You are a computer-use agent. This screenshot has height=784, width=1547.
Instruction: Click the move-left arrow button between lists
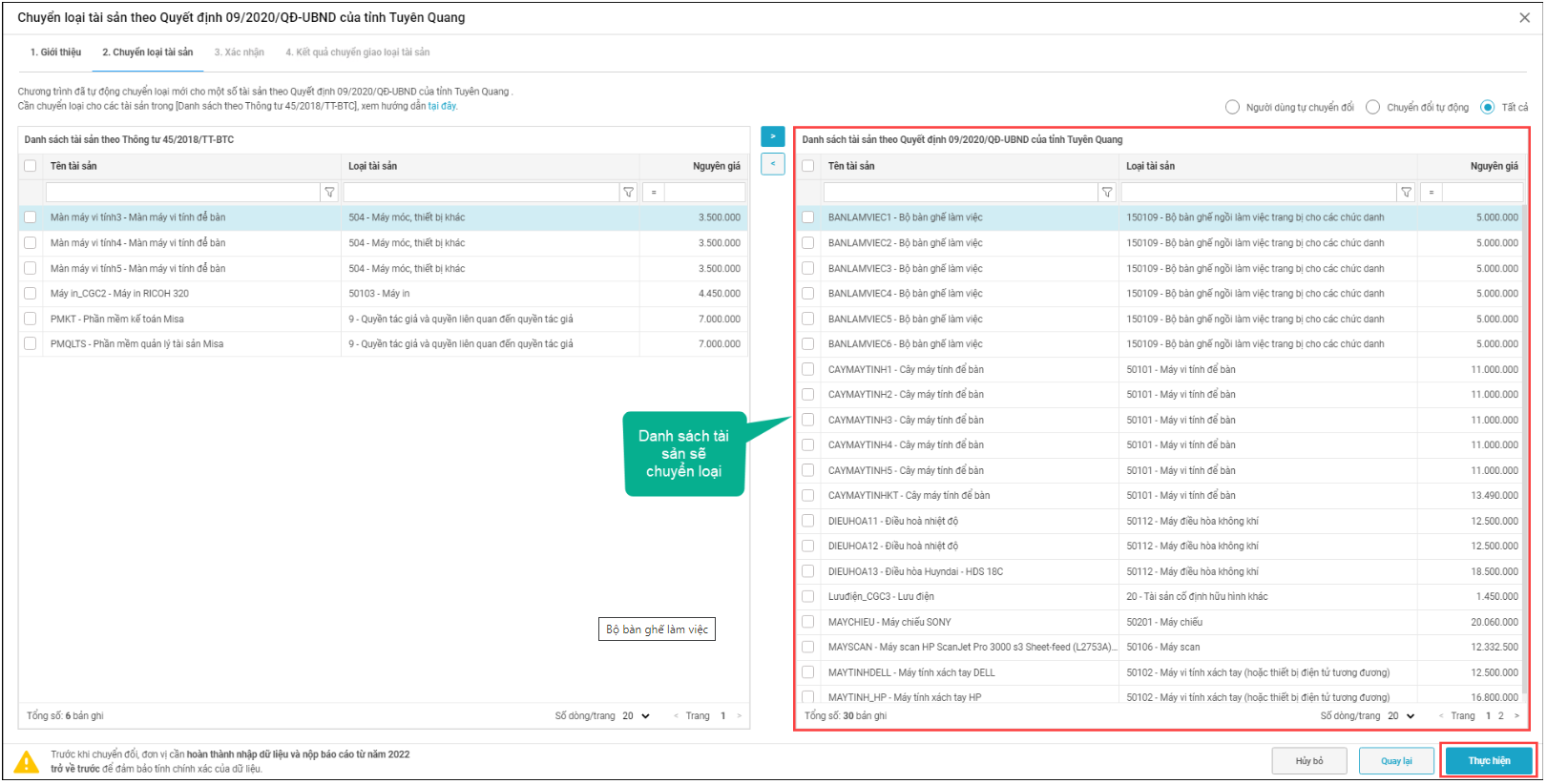[x=772, y=164]
